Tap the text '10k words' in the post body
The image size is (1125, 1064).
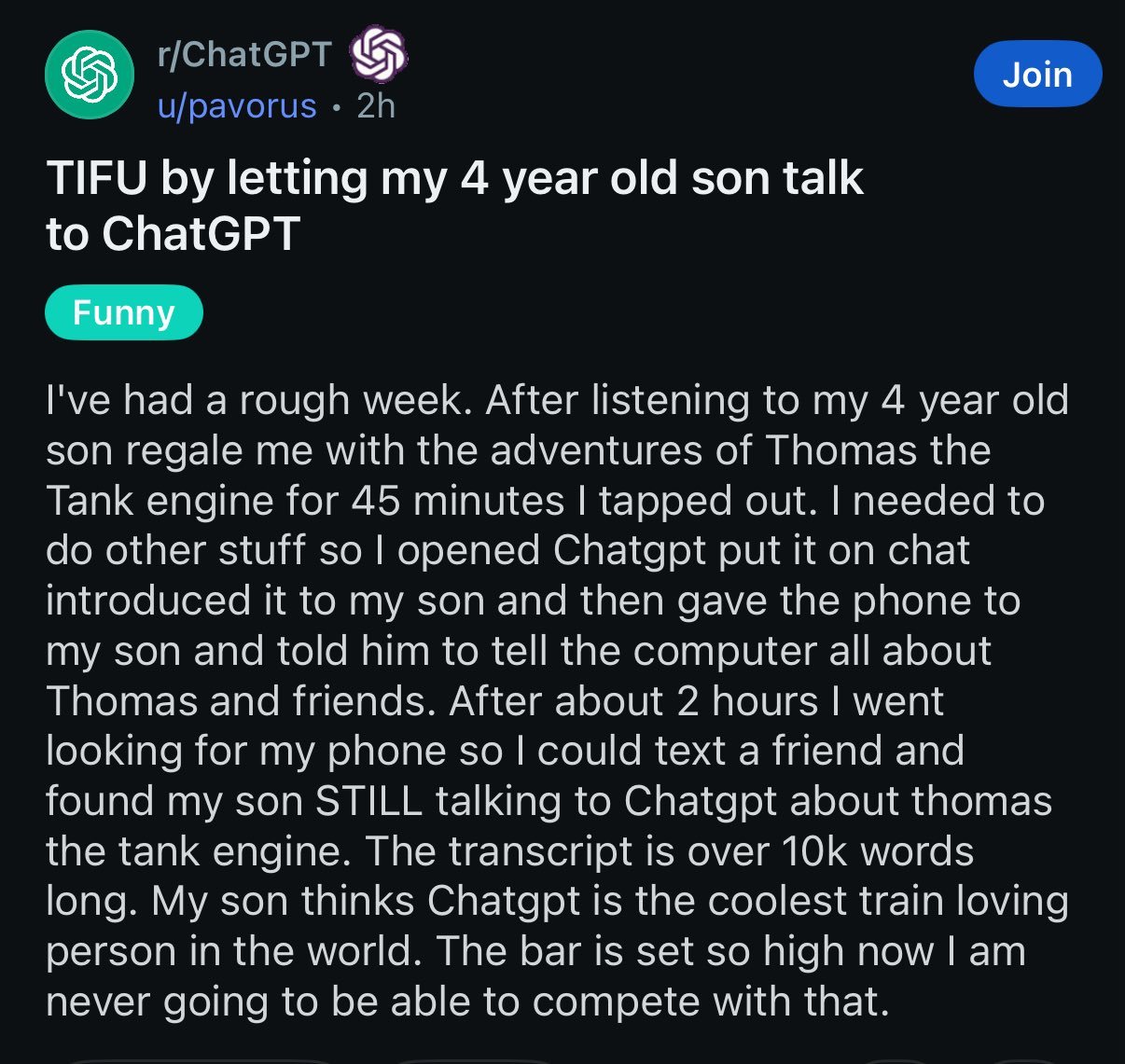pos(877,850)
